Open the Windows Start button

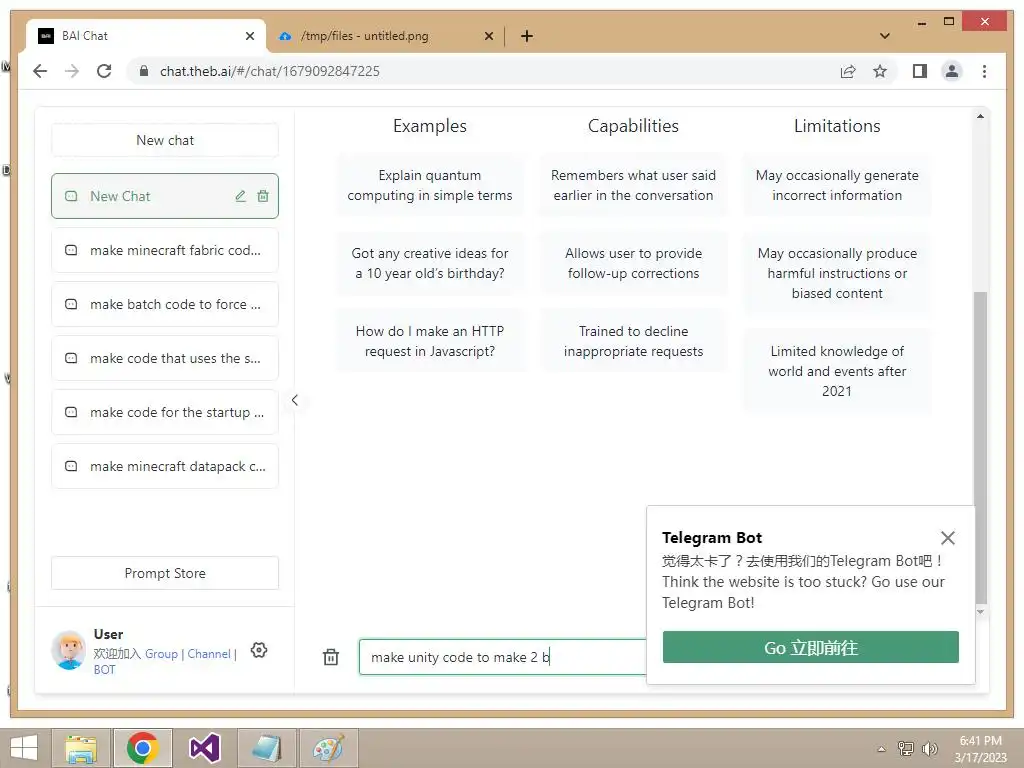(x=24, y=748)
